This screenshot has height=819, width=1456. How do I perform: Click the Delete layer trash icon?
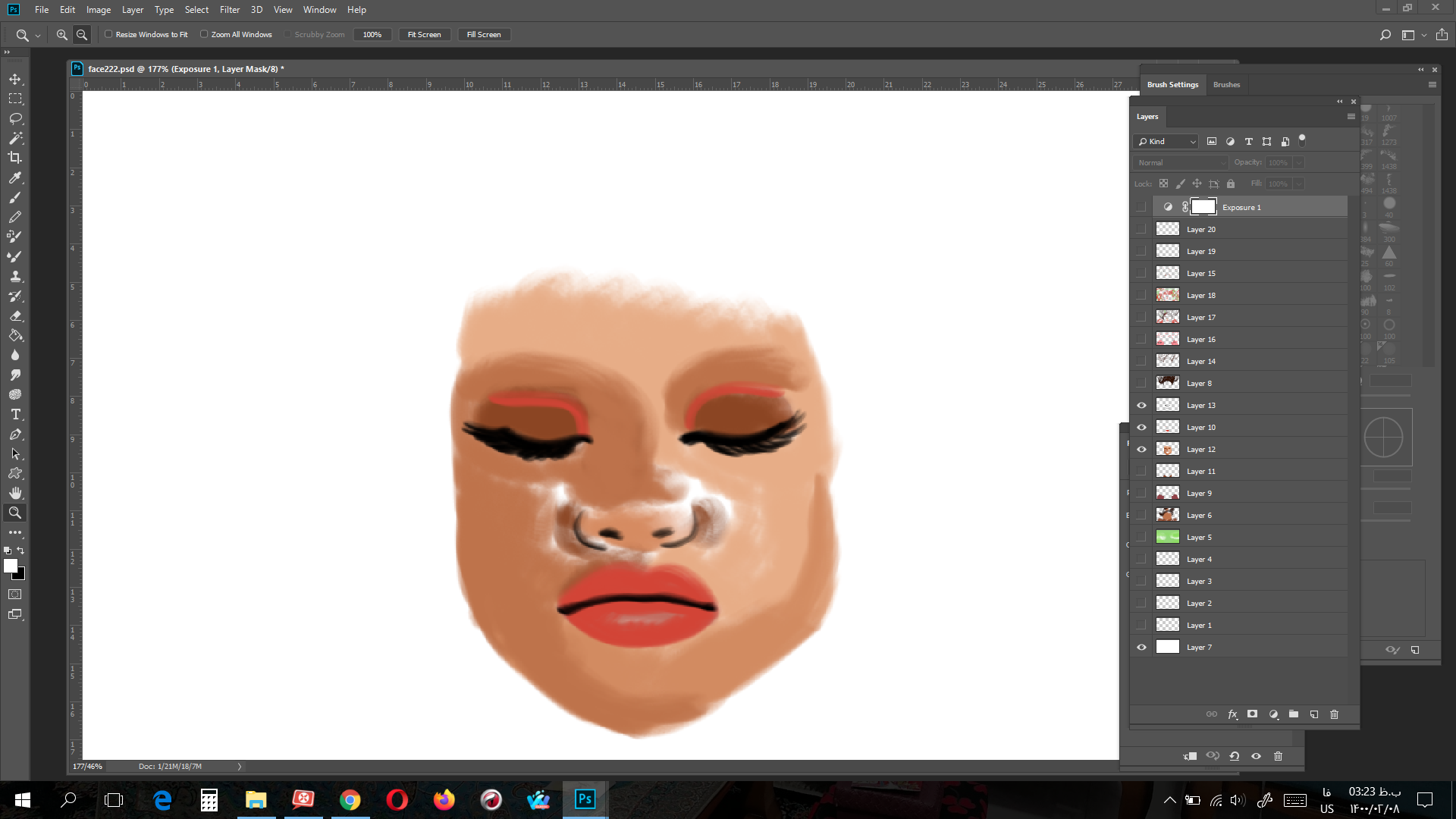click(1335, 714)
